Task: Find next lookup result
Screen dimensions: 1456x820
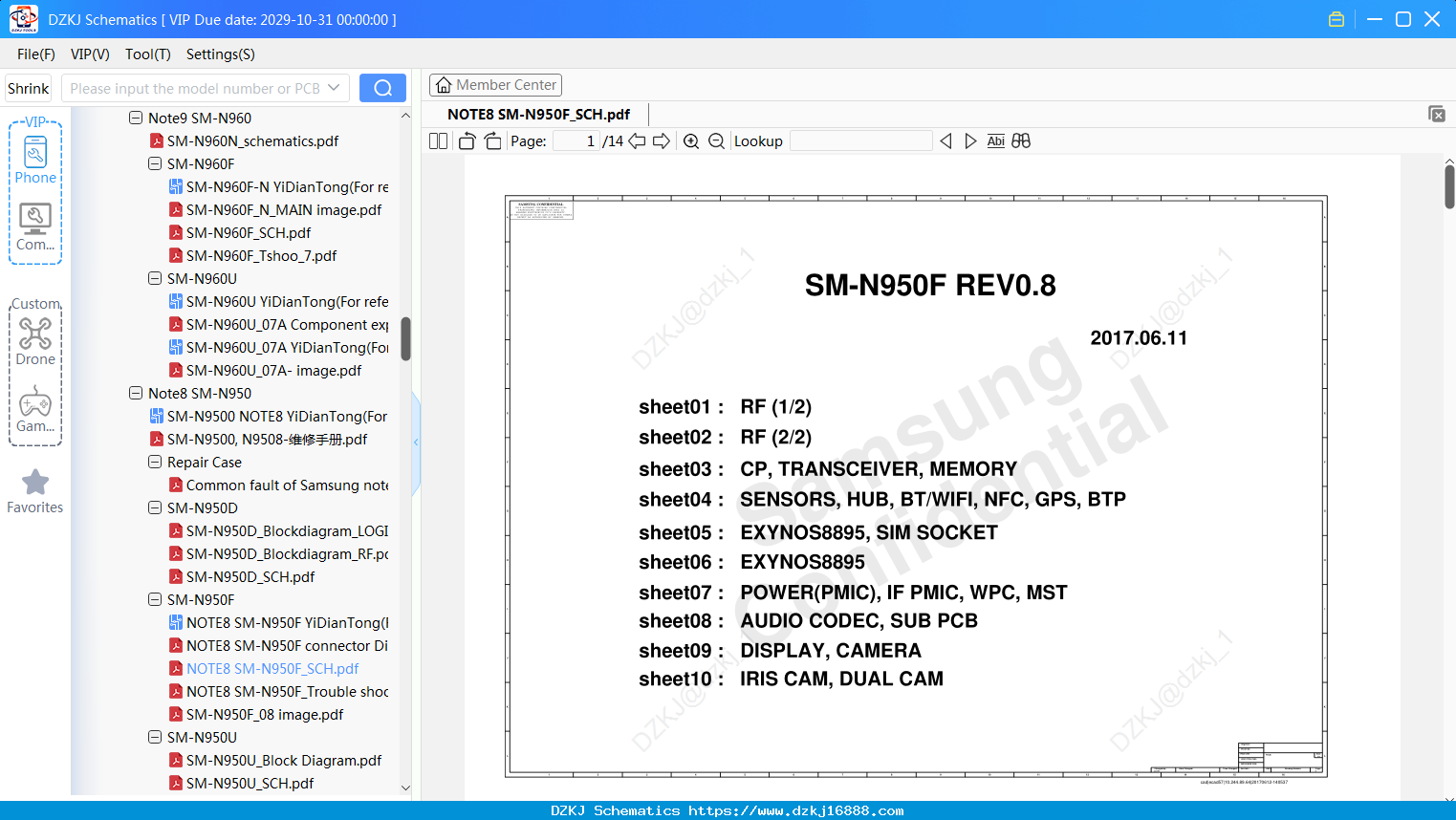Action: pyautogui.click(x=970, y=141)
